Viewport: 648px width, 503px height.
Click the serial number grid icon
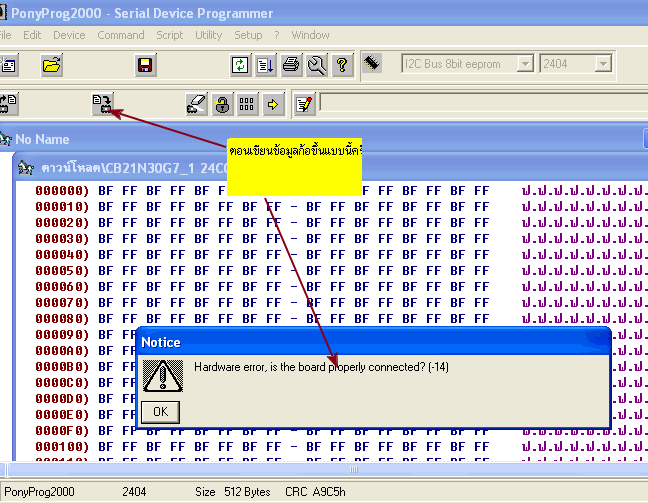(x=247, y=104)
